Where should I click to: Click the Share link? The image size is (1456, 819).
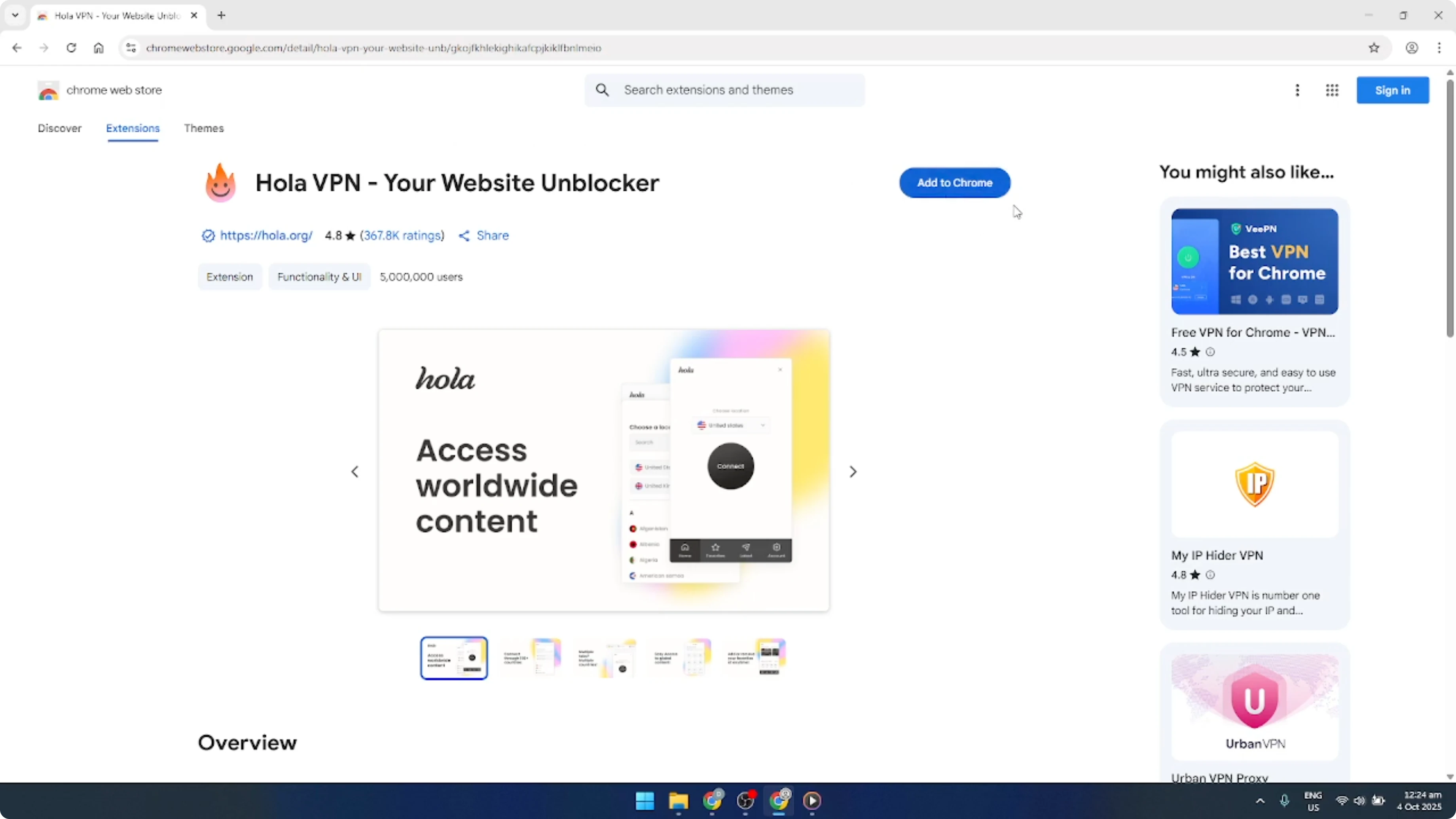484,236
